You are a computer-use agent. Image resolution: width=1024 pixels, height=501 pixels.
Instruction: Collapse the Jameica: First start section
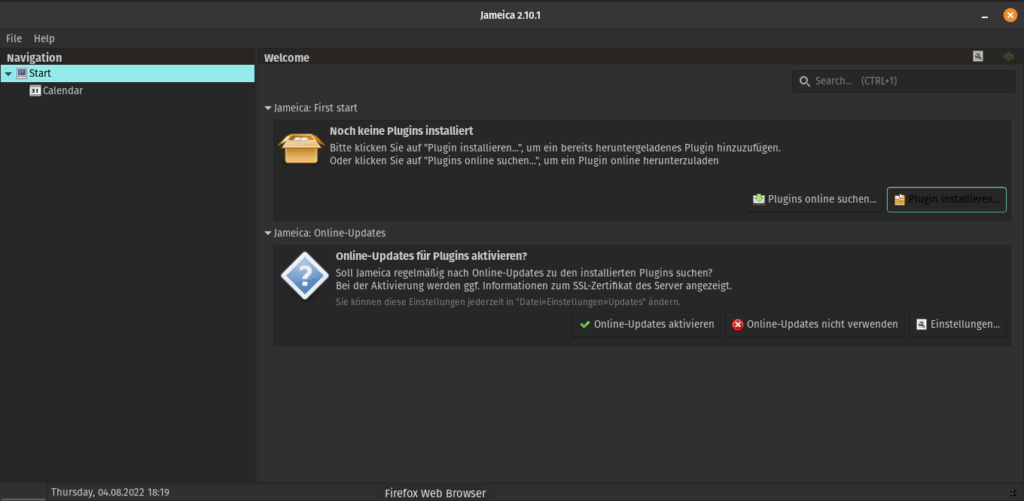click(268, 108)
